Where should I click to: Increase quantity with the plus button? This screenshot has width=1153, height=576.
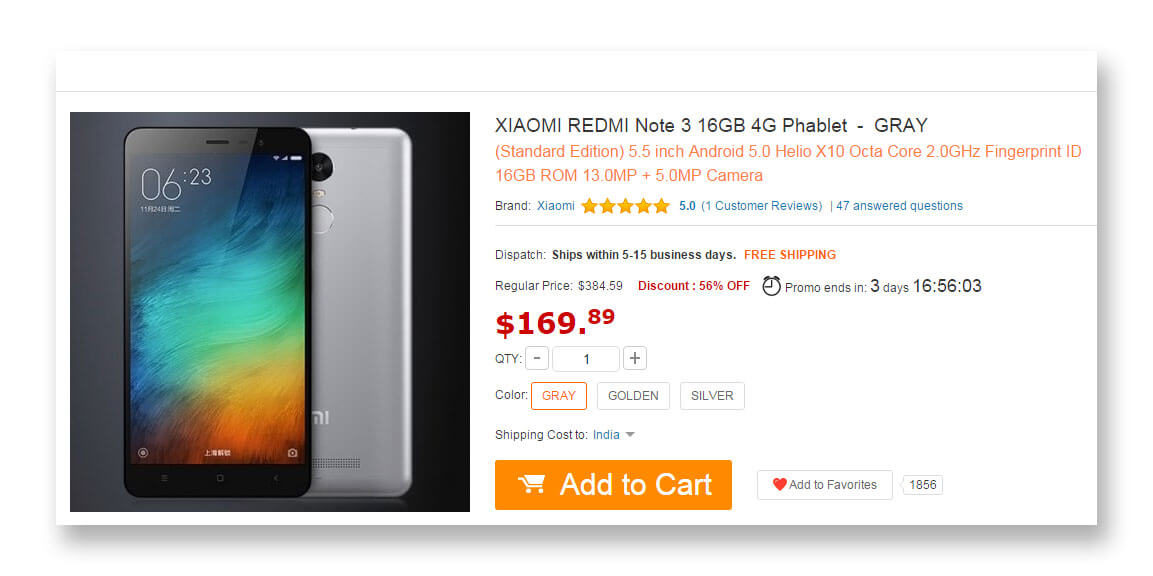point(635,359)
